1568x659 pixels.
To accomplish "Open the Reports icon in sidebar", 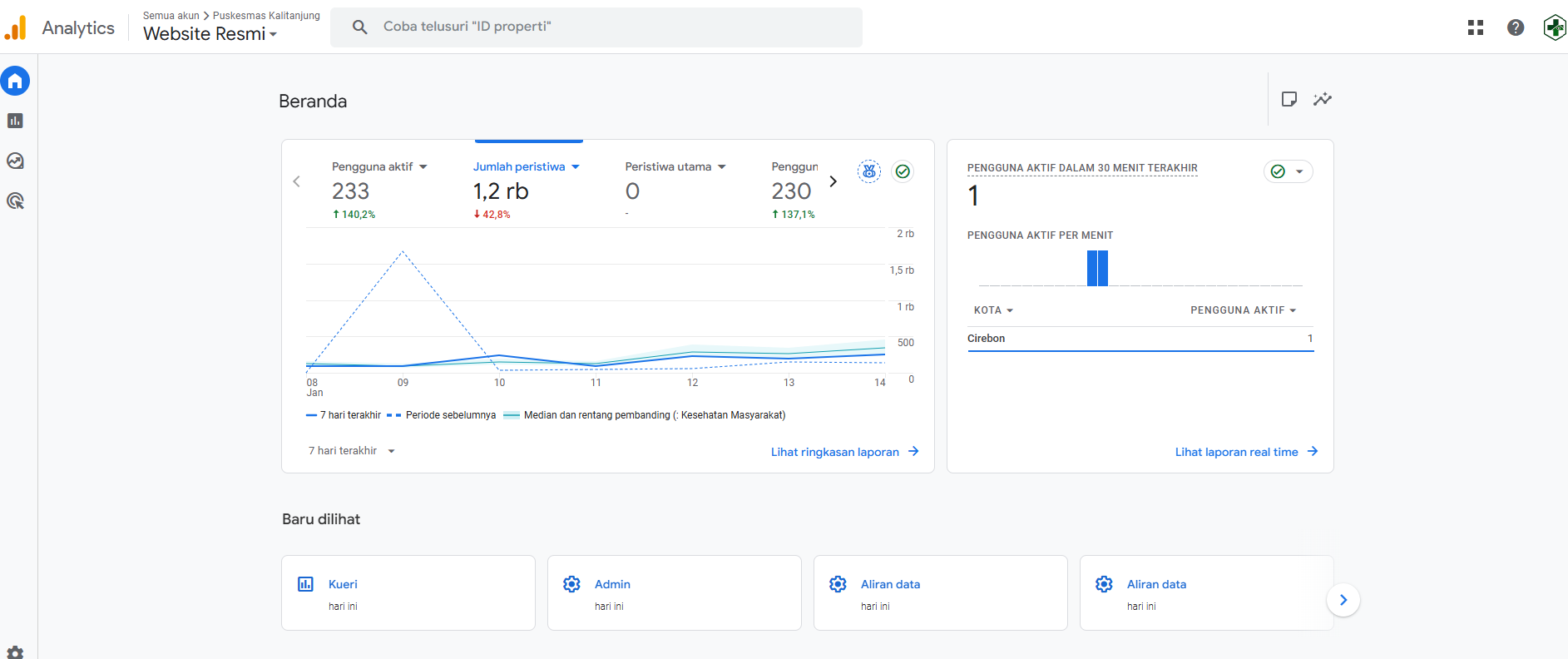I will (x=15, y=121).
